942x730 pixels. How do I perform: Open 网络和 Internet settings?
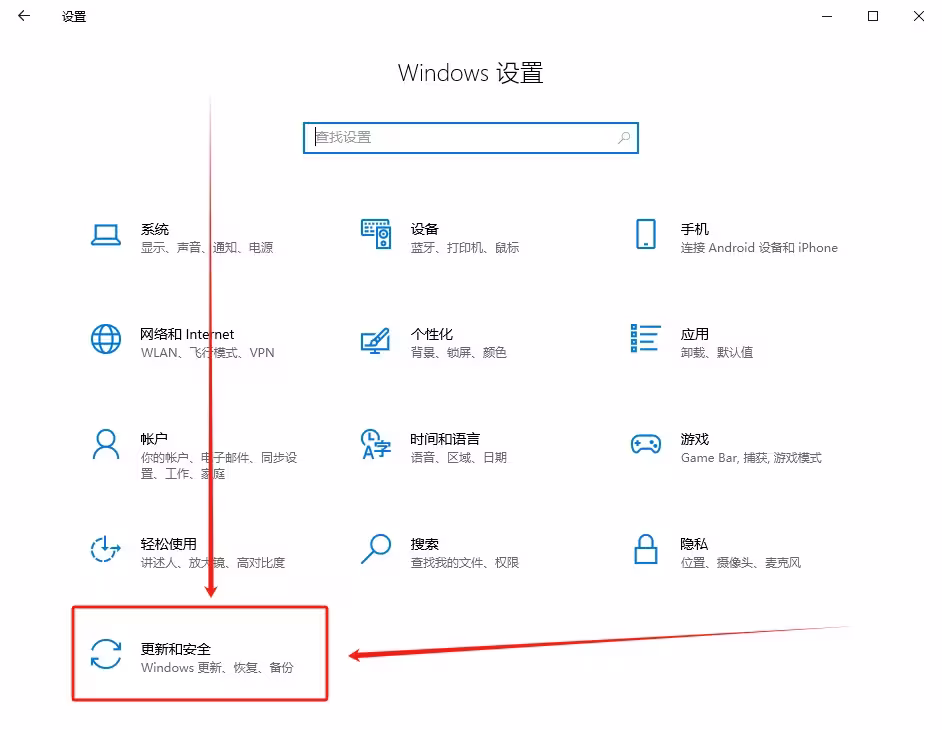(187, 334)
